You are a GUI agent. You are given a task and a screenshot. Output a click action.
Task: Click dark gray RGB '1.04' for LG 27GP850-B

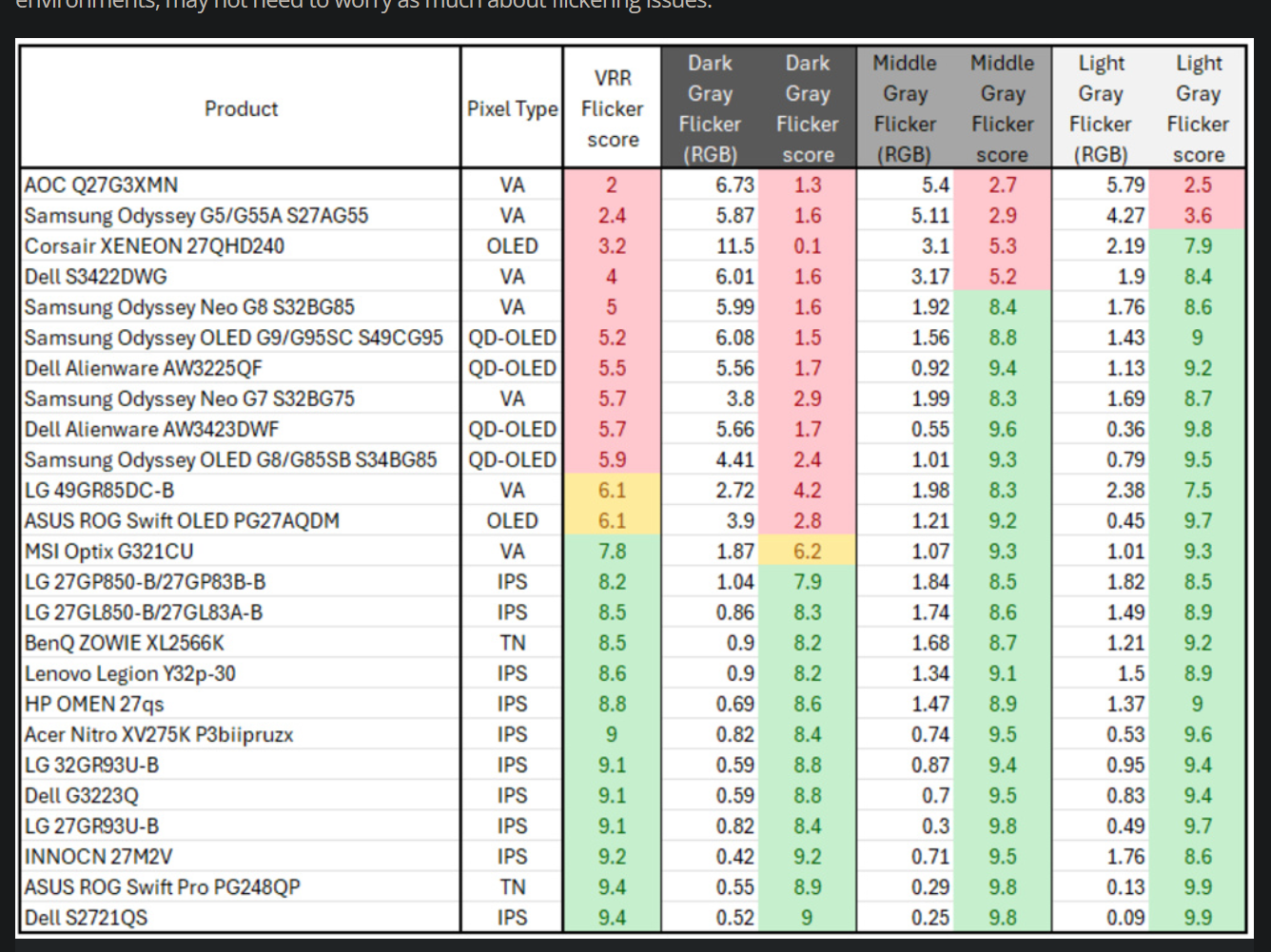735,581
